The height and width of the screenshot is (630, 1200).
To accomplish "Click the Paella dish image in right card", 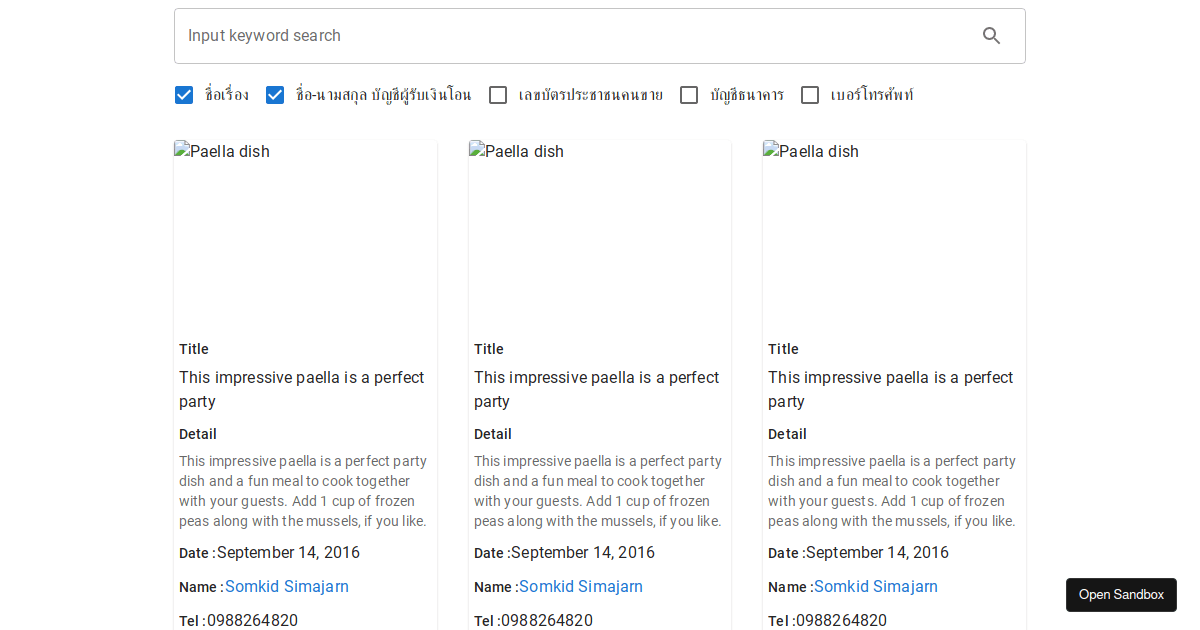I will [894, 235].
